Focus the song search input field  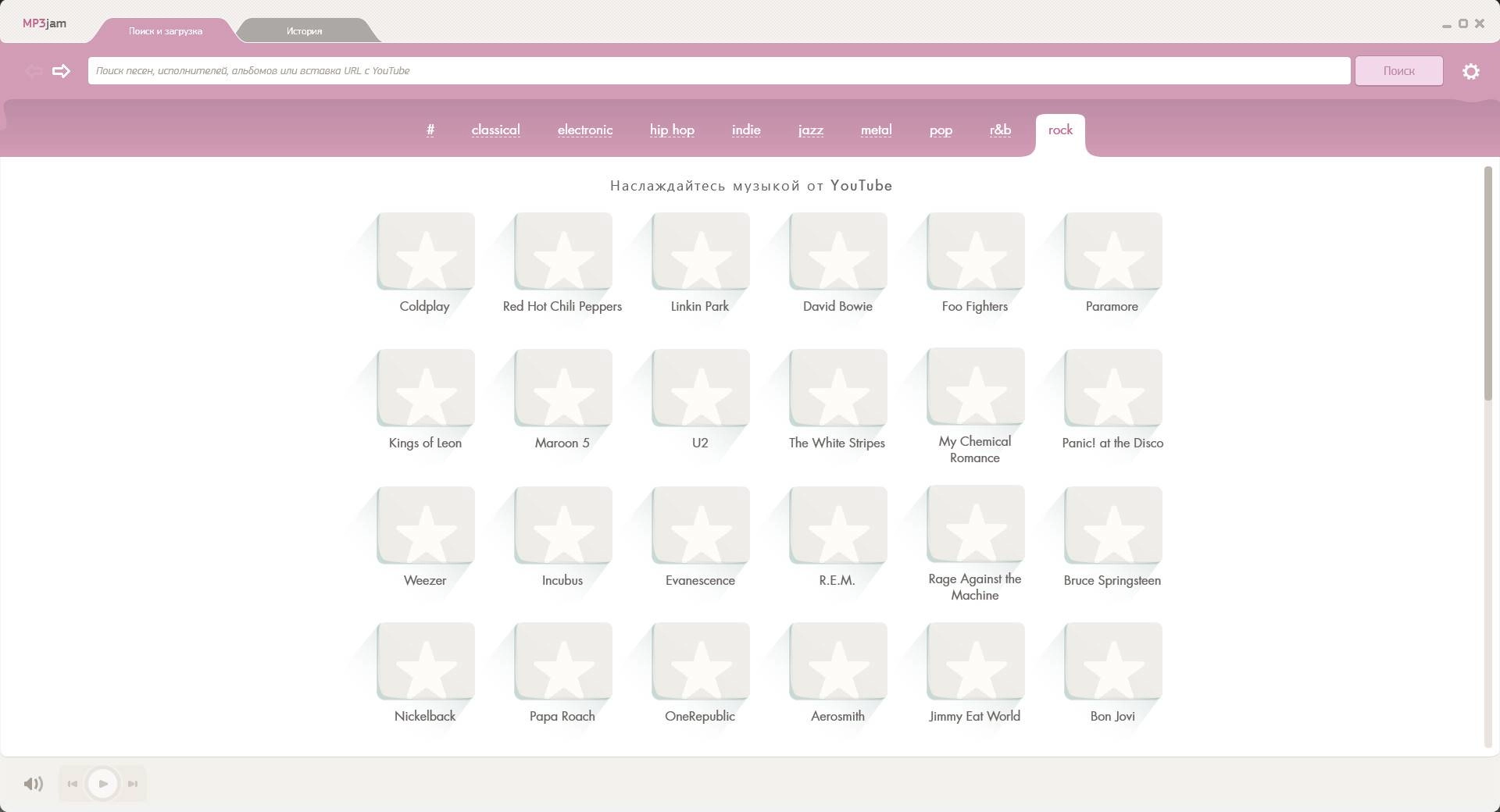[719, 71]
